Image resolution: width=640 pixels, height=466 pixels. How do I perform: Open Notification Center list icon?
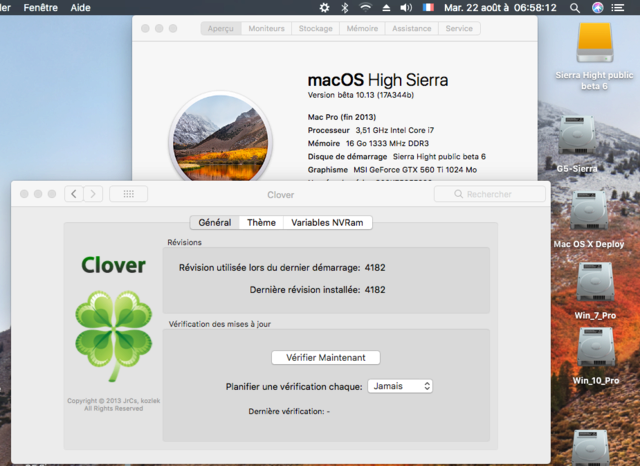pyautogui.click(x=618, y=7)
